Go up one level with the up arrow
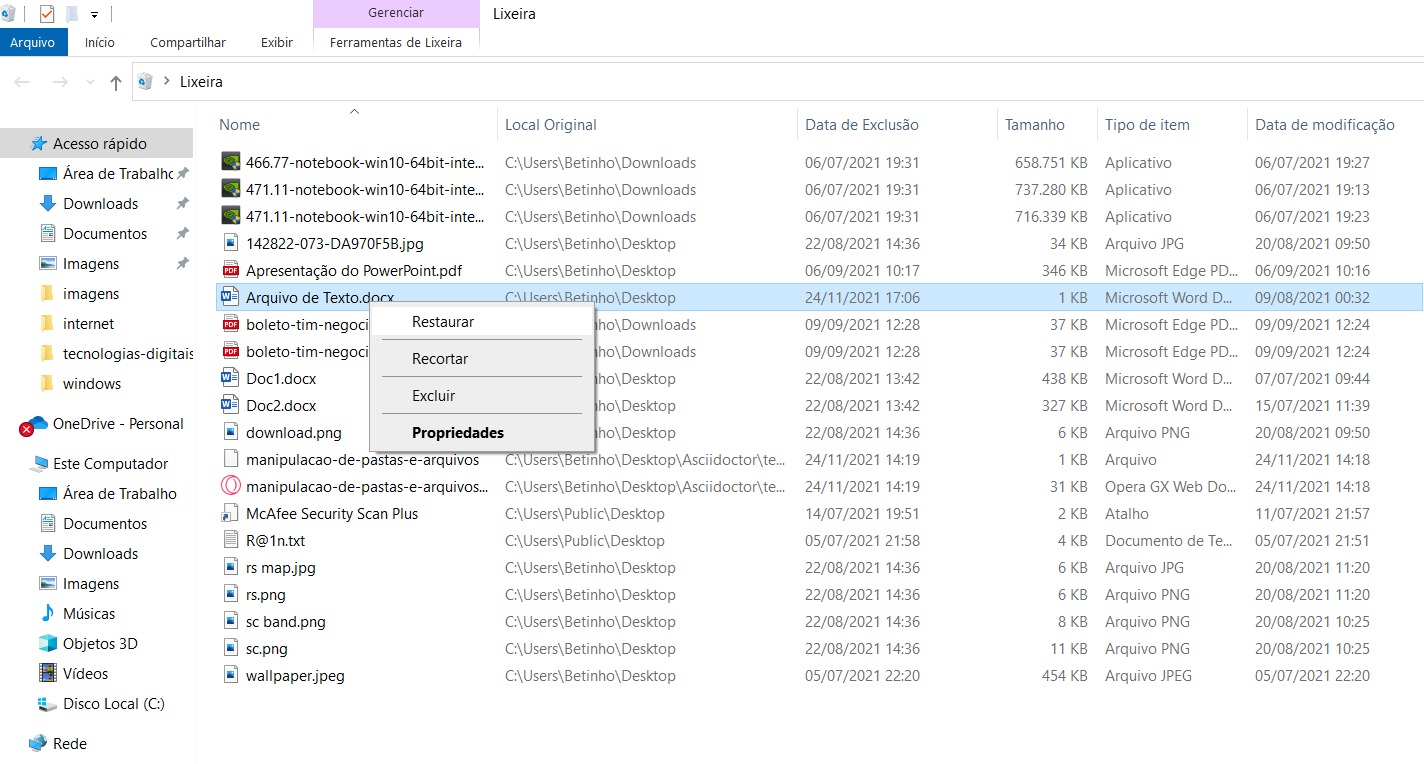The width and height of the screenshot is (1424, 764). [116, 82]
